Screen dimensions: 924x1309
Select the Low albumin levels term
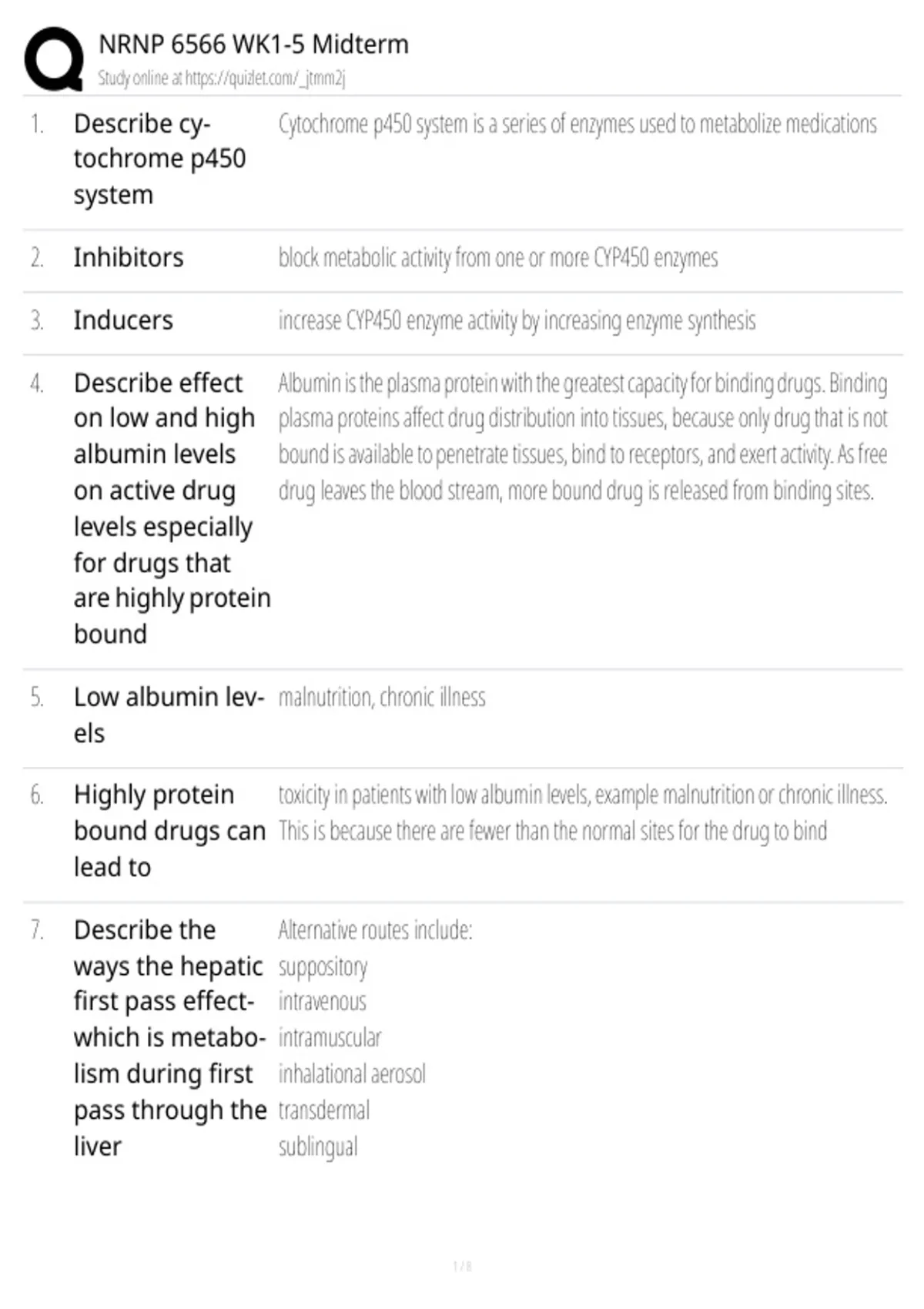click(169, 715)
